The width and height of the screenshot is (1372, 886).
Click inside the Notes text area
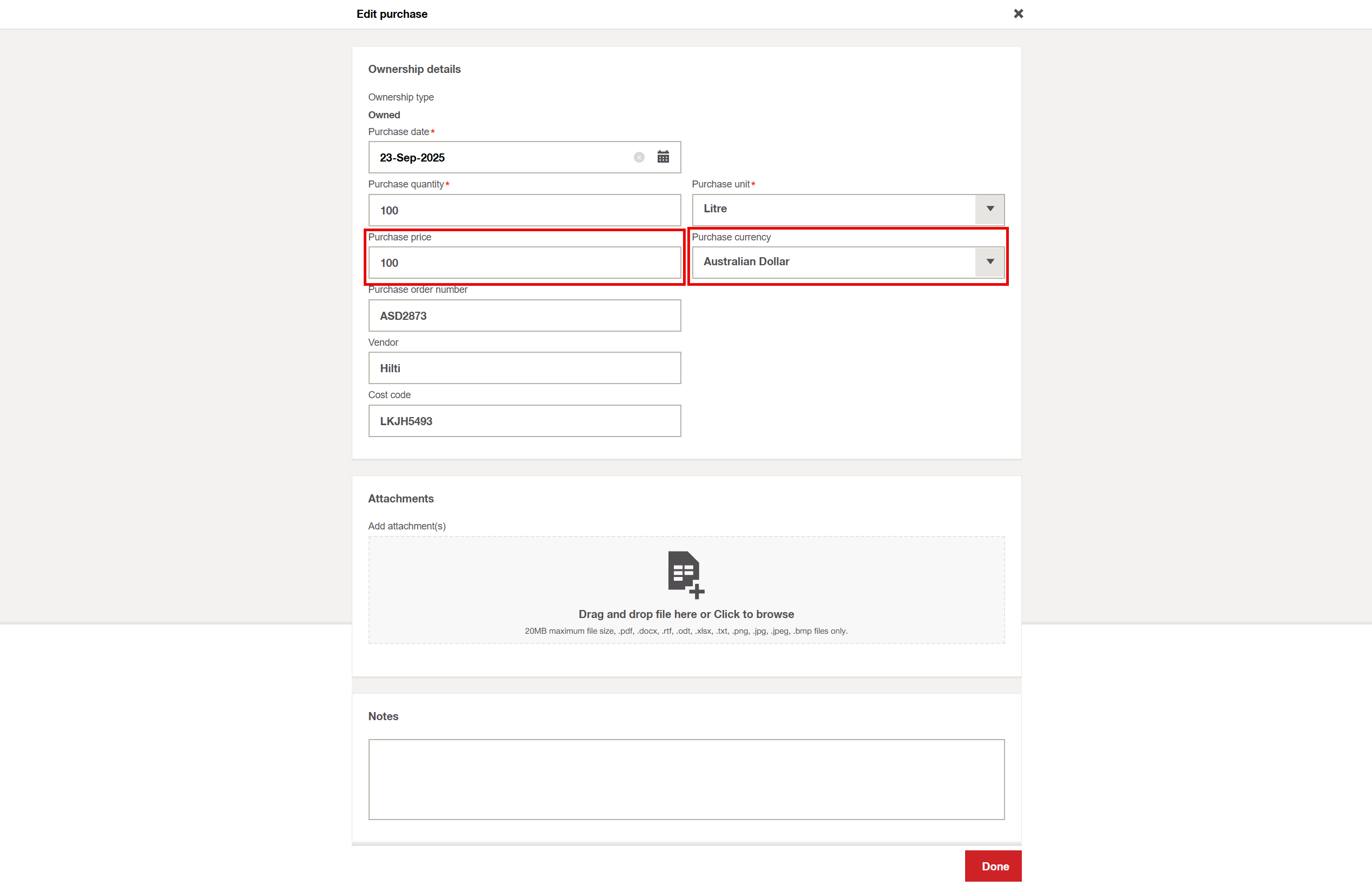coord(686,779)
